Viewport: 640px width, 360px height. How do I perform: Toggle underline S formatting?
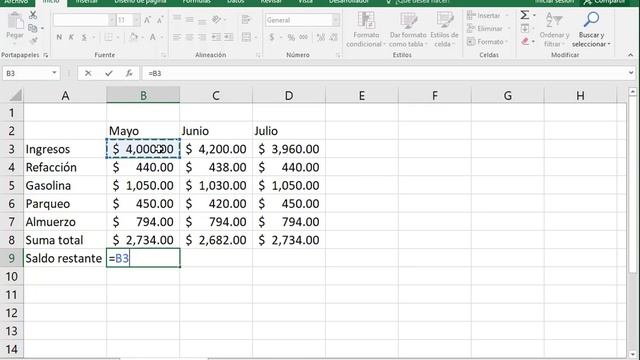[84, 38]
